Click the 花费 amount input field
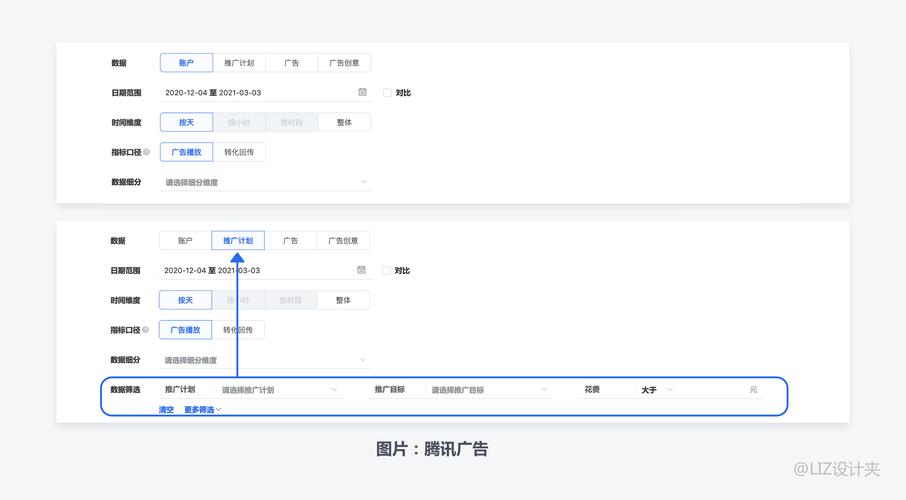Screen dimensions: 906x500 coord(710,390)
